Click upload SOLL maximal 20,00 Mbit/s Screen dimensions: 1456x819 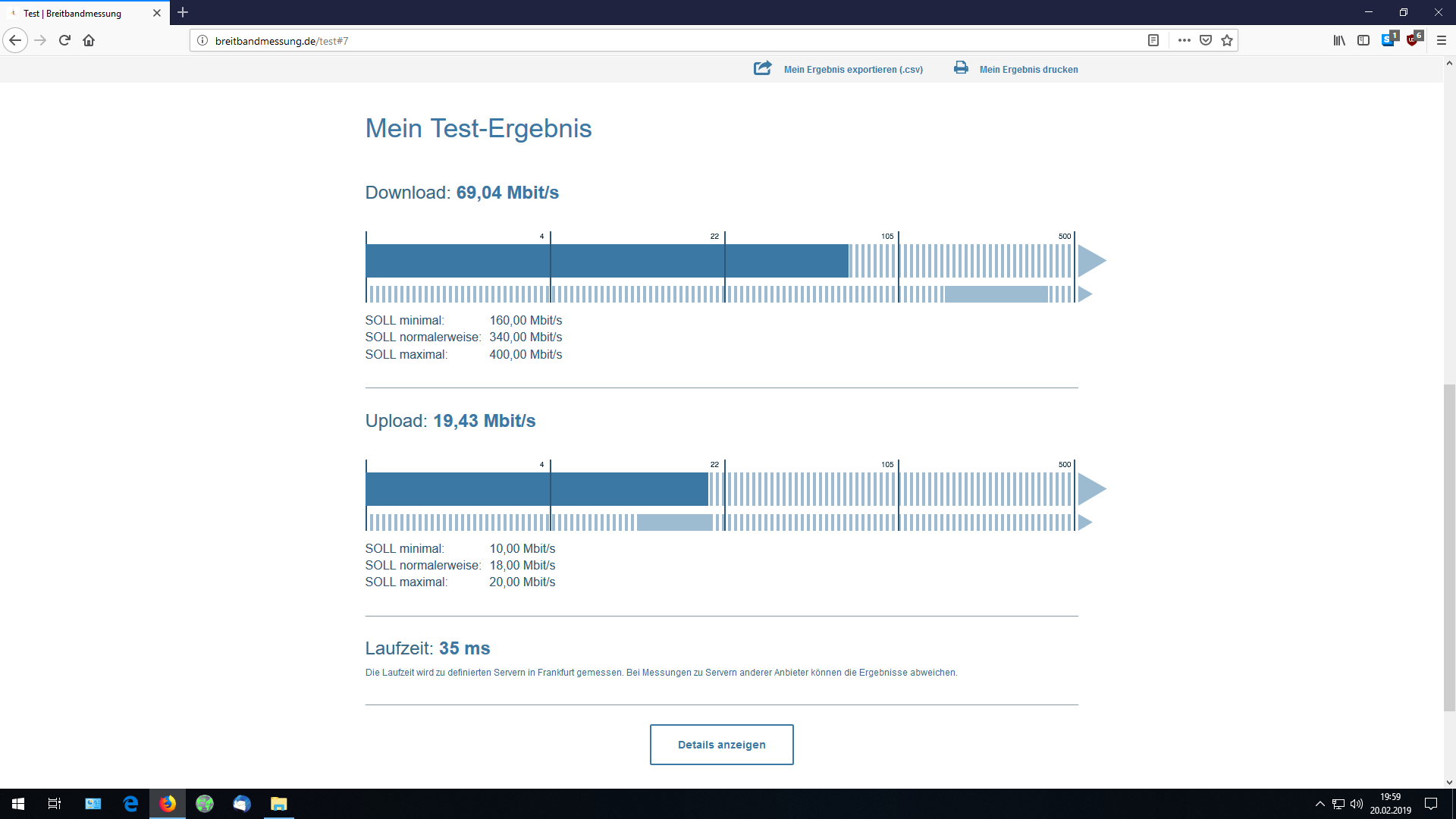[460, 582]
